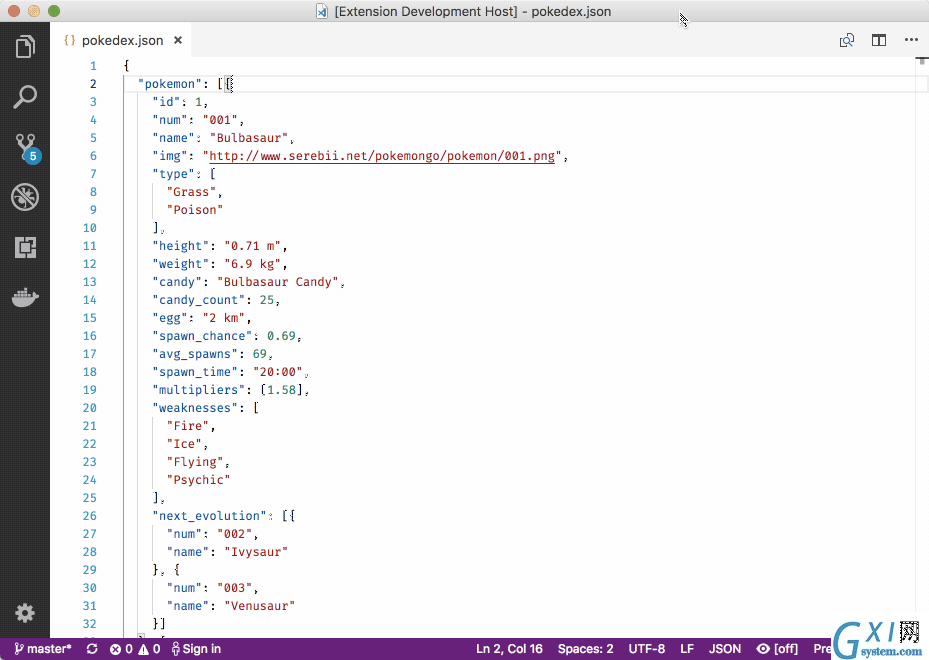Click the "Fire" weakness entry
The height and width of the screenshot is (660, 929).
tap(187, 426)
